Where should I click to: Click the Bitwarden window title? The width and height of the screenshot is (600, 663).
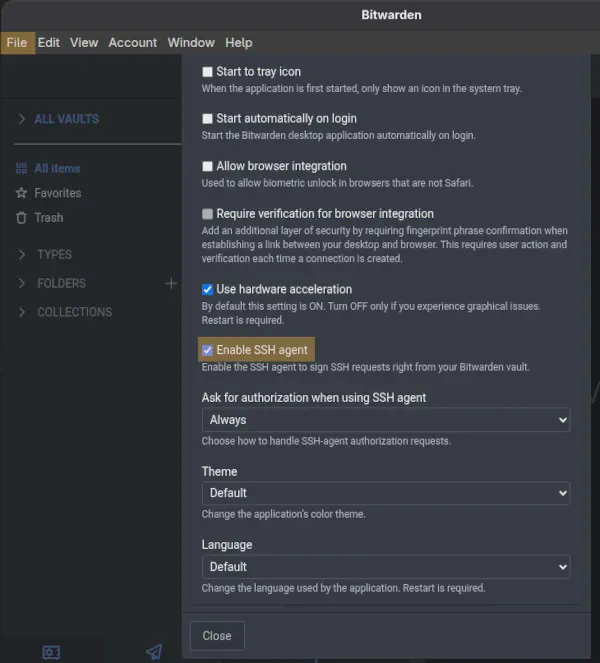click(391, 15)
